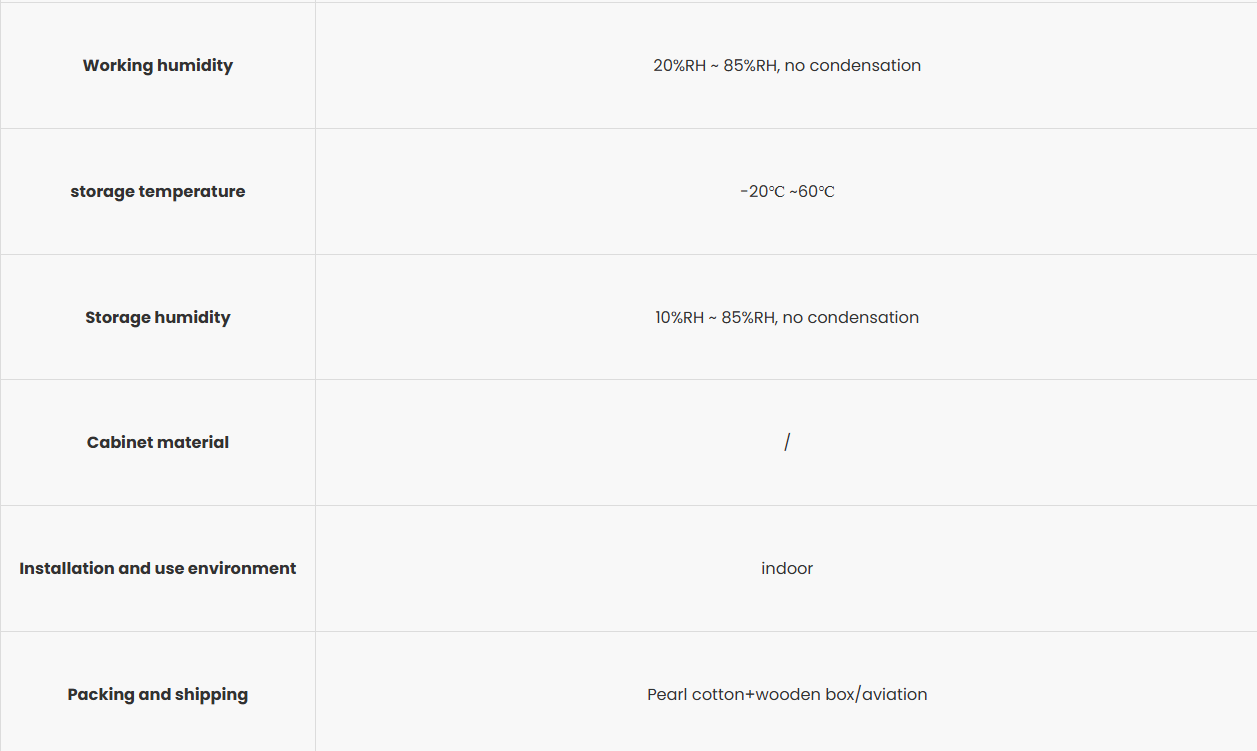Click the Installation and use environment label

click(158, 569)
